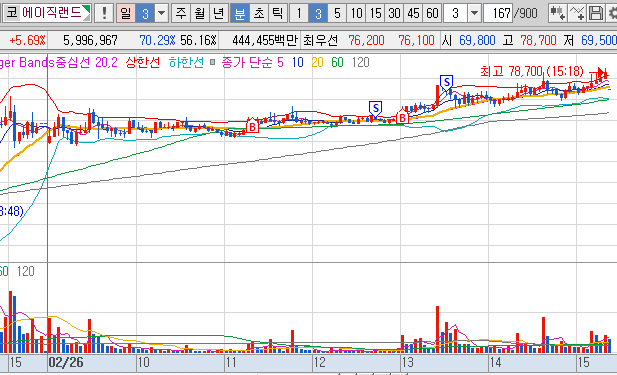Open chart settings via the gear icon

point(612,13)
